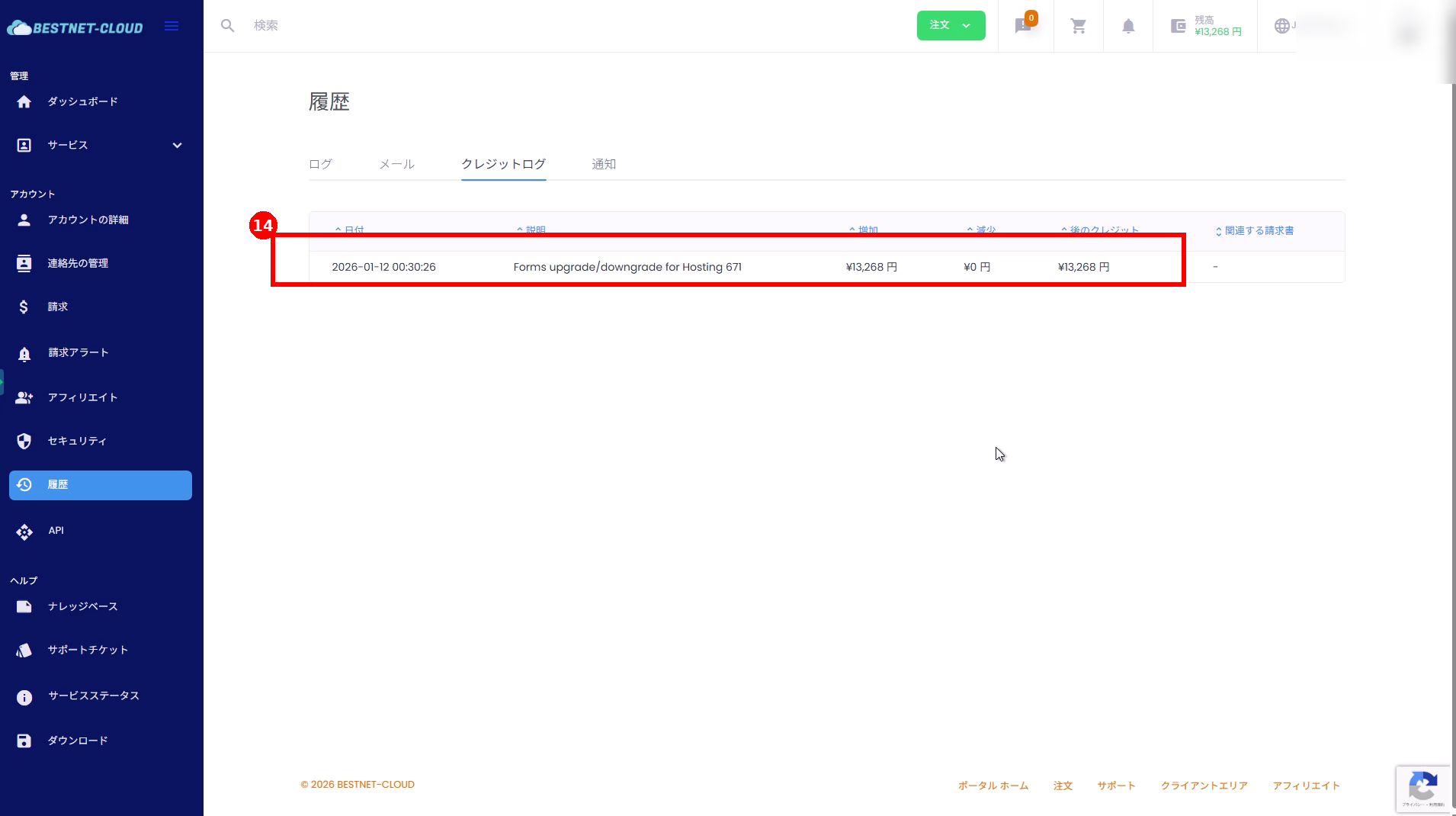Click the wallet balance icon

point(1178,26)
